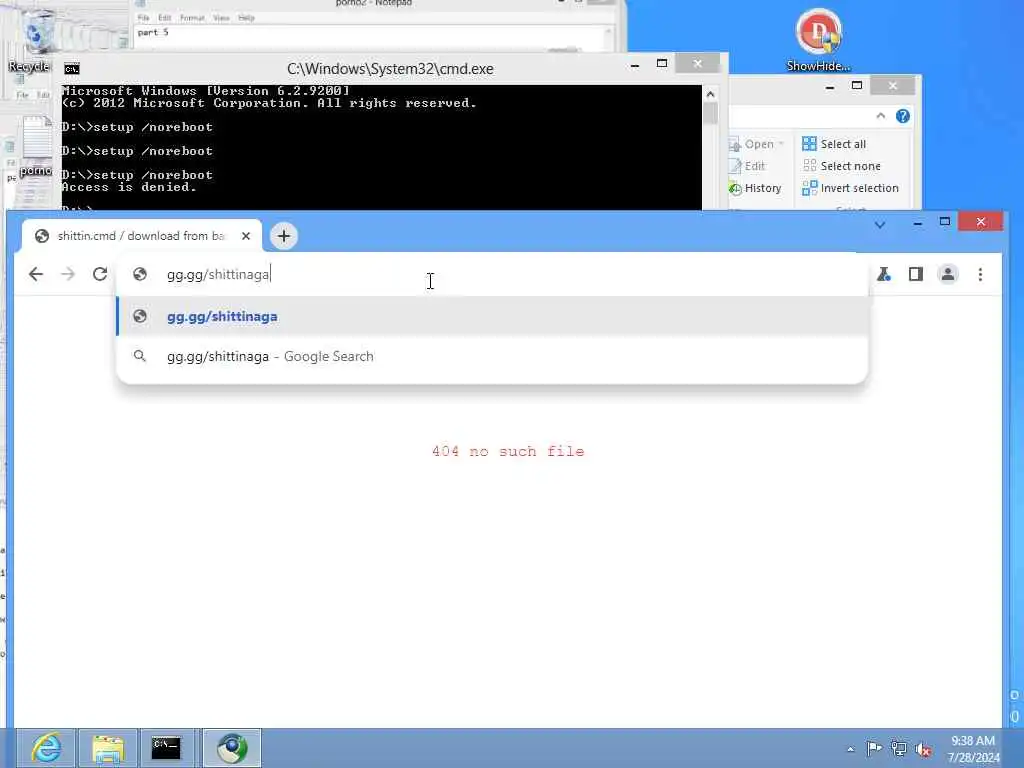
Task: Click the globe icon in the address bar
Action: (140, 274)
